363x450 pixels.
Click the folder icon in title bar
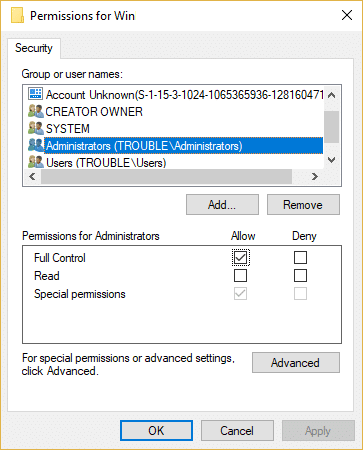(18, 16)
